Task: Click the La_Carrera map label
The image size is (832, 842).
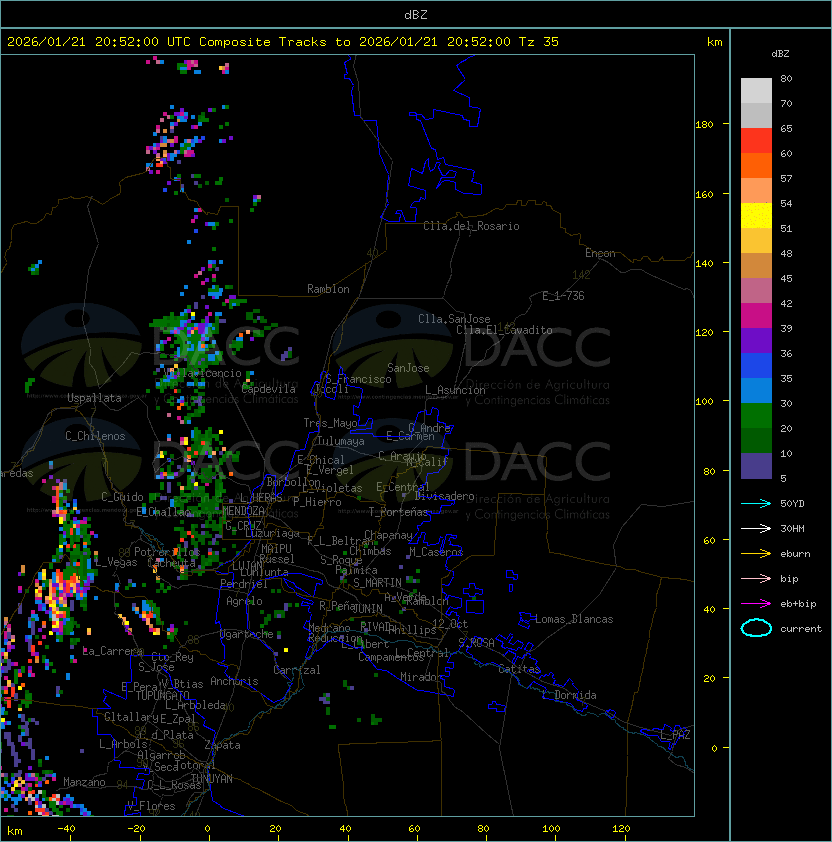Action: point(113,651)
